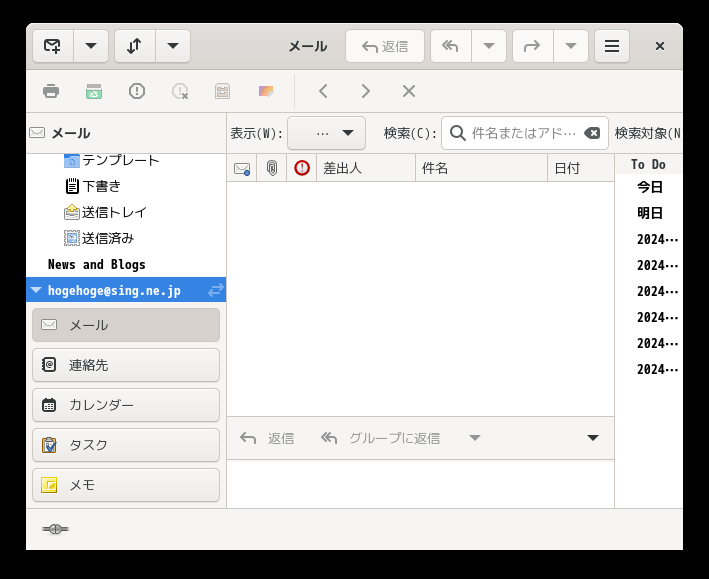This screenshot has height=579, width=709.
Task: Click グループに返信 group reply button
Action: (380, 438)
